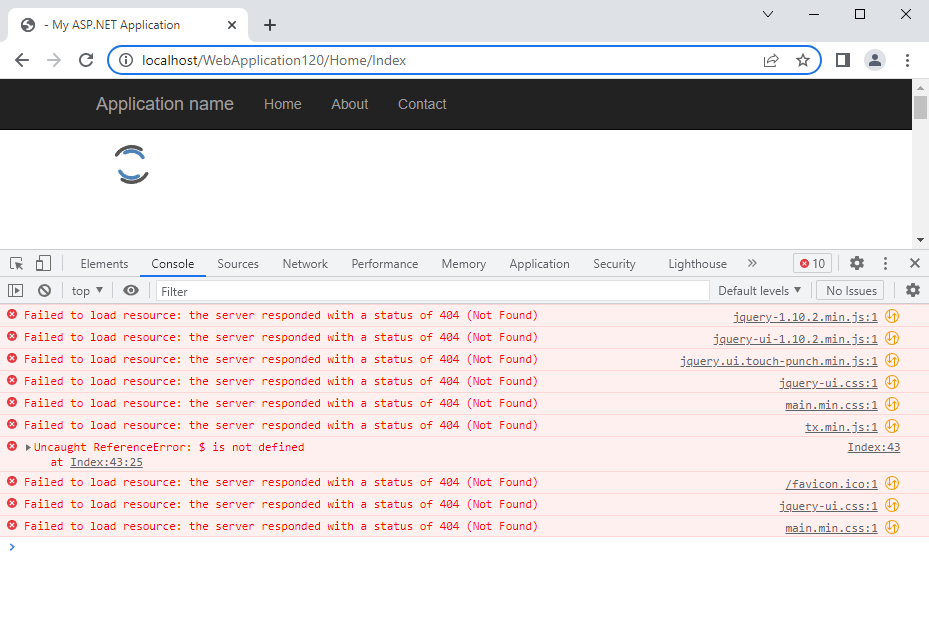The image size is (929, 642).
Task: Click Contact in the page navbar
Action: (x=422, y=104)
